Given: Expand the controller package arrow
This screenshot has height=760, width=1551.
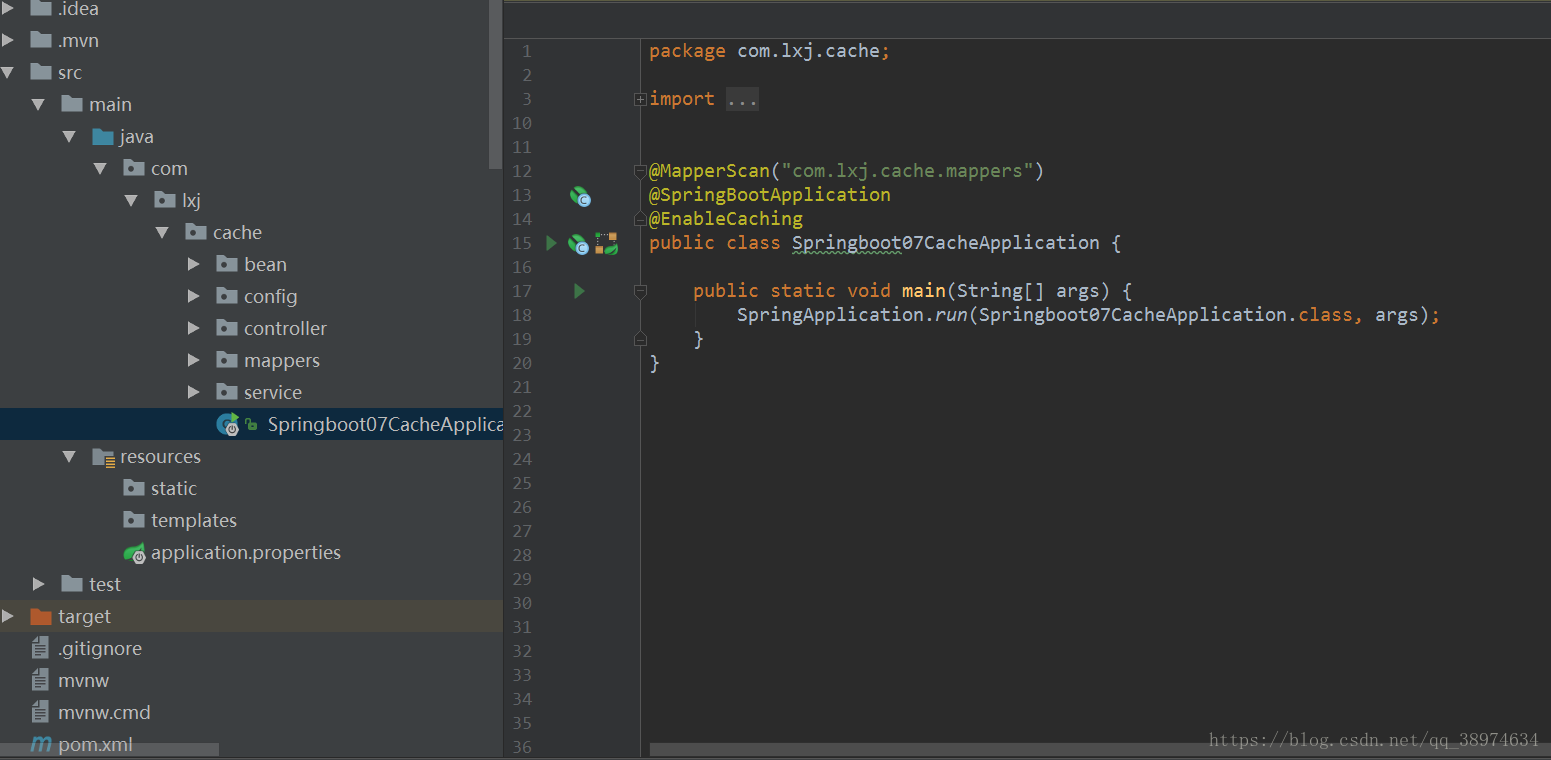Looking at the screenshot, I should (194, 328).
